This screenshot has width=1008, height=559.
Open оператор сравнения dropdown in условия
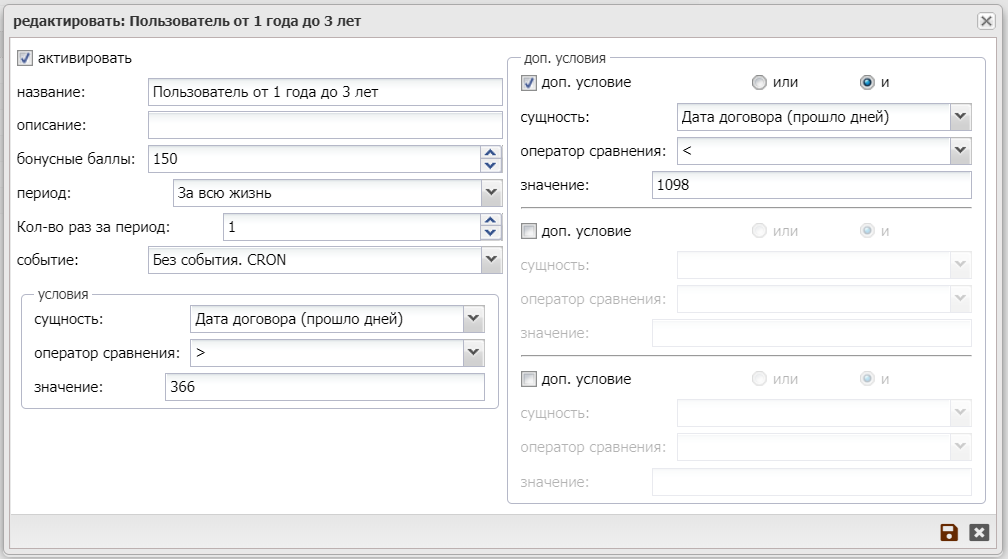[x=473, y=353]
